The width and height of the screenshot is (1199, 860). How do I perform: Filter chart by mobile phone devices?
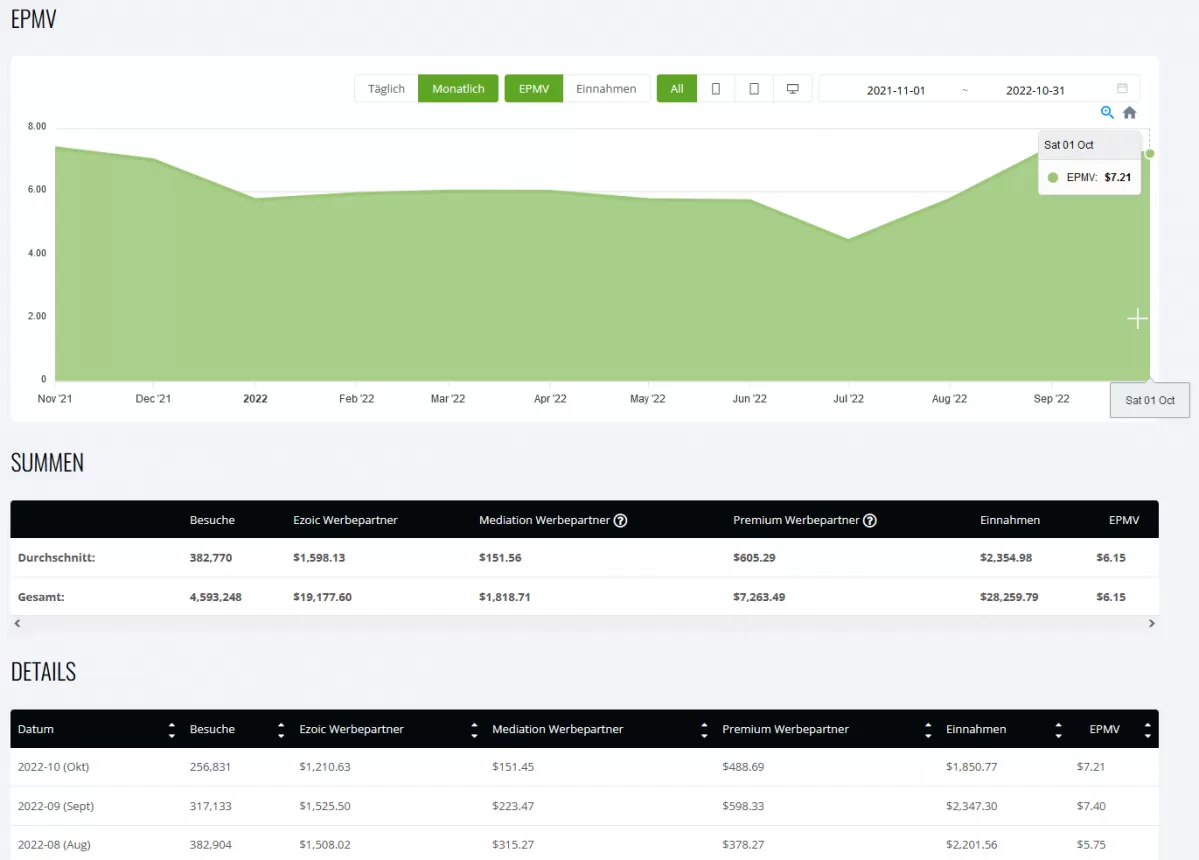tap(716, 89)
